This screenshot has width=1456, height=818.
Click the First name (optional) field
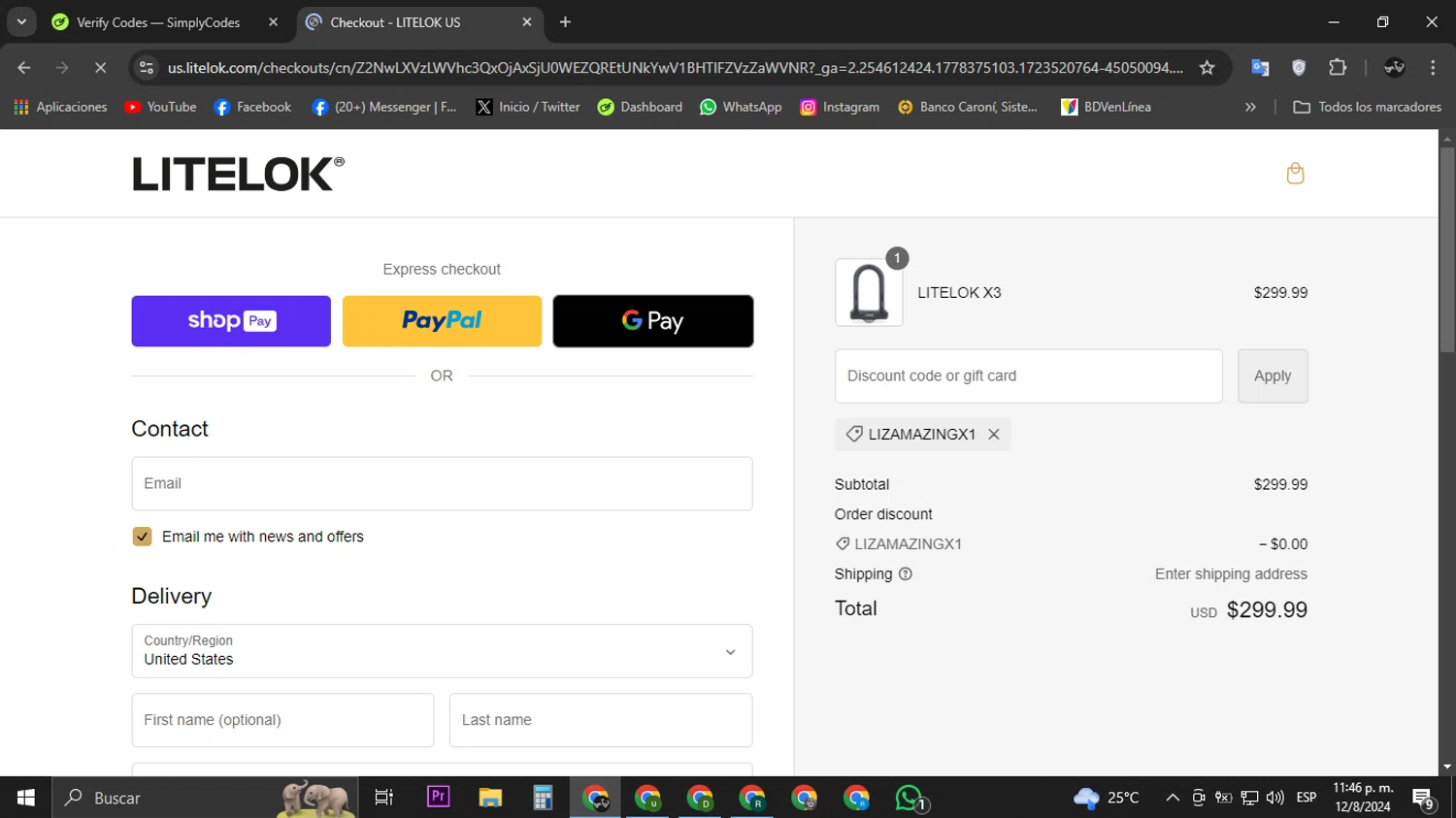point(282,720)
